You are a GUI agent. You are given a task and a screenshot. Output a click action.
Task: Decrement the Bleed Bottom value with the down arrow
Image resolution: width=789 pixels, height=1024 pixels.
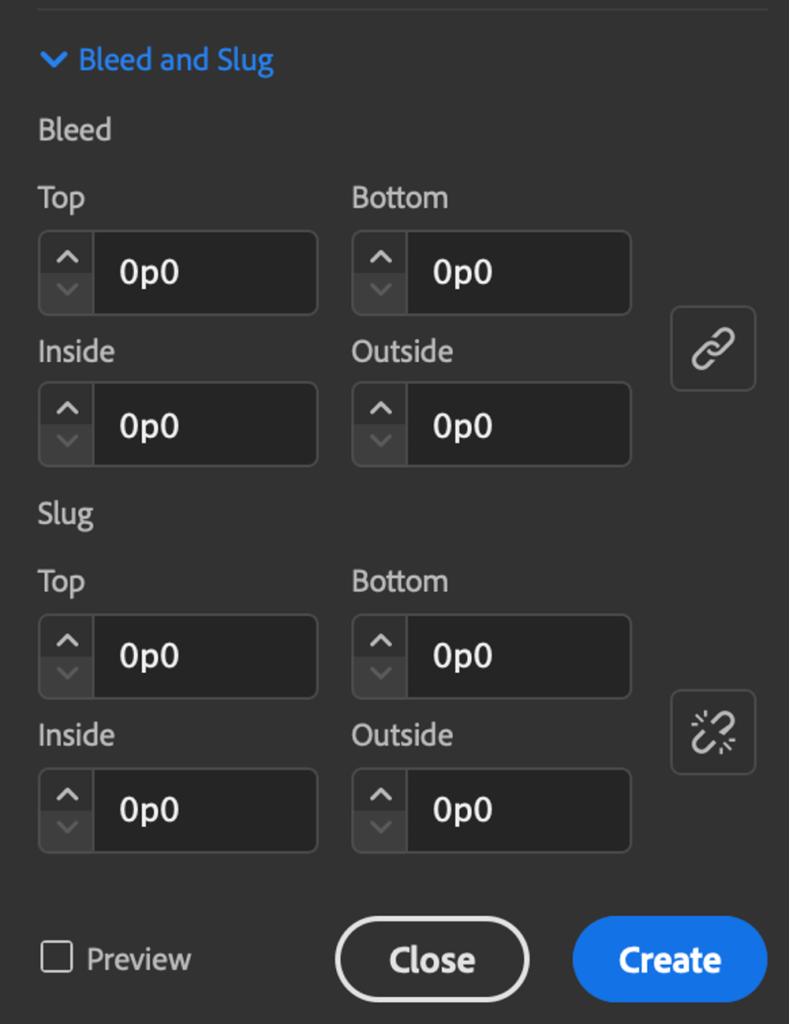point(379,289)
